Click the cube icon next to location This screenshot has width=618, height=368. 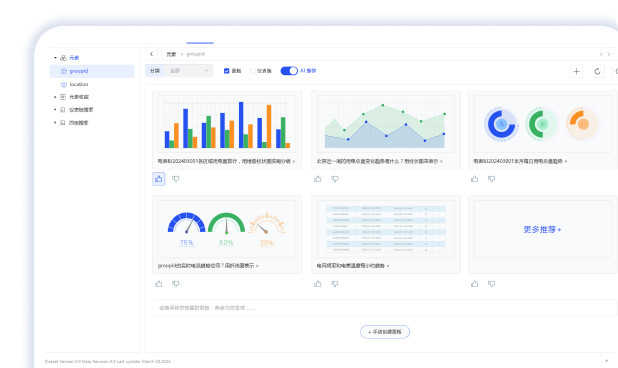tap(64, 84)
